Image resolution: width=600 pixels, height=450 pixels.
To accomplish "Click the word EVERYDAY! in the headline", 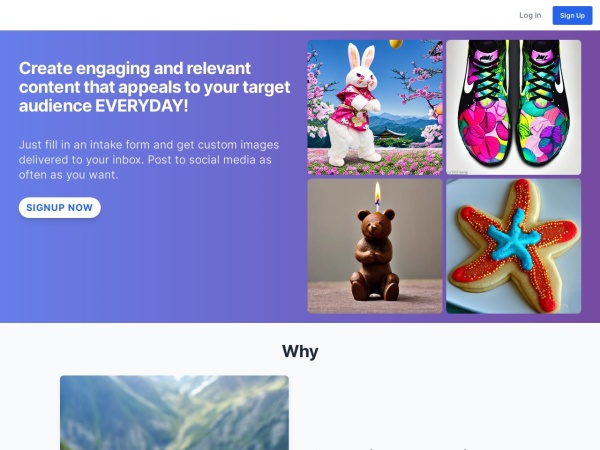I will 142,106.
